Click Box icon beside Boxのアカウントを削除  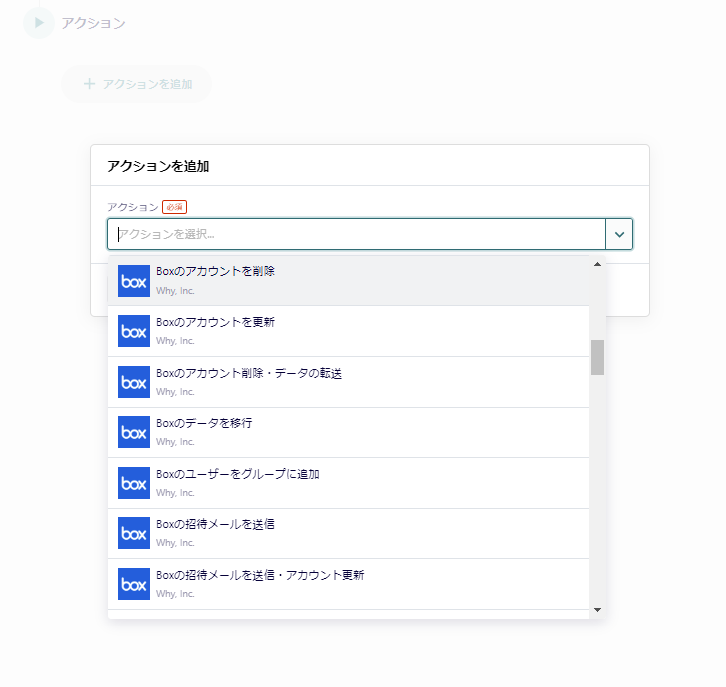134,281
